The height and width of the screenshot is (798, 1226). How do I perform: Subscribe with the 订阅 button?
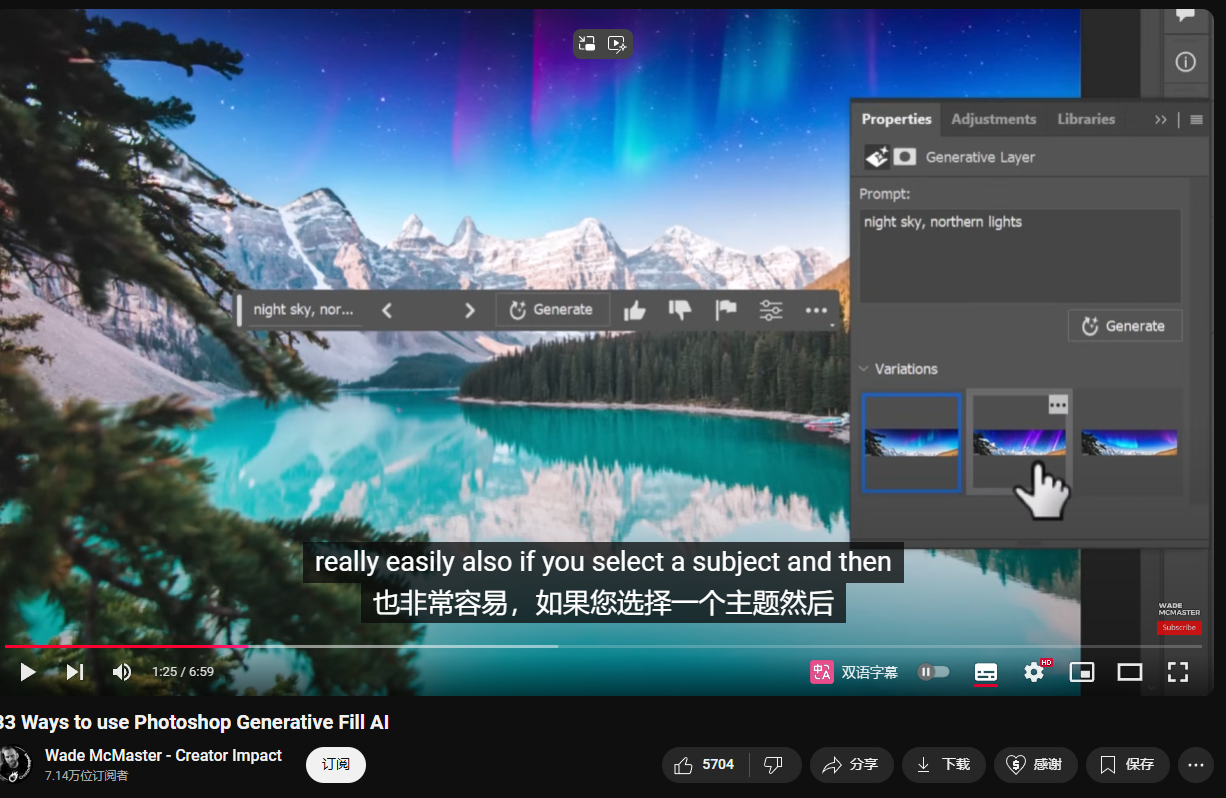coord(336,765)
